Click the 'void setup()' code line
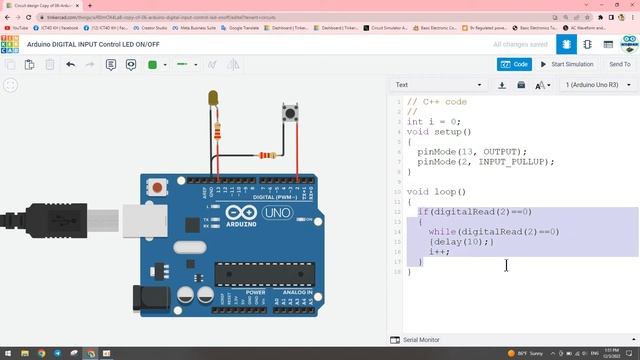This screenshot has width=640, height=360. tap(439, 132)
